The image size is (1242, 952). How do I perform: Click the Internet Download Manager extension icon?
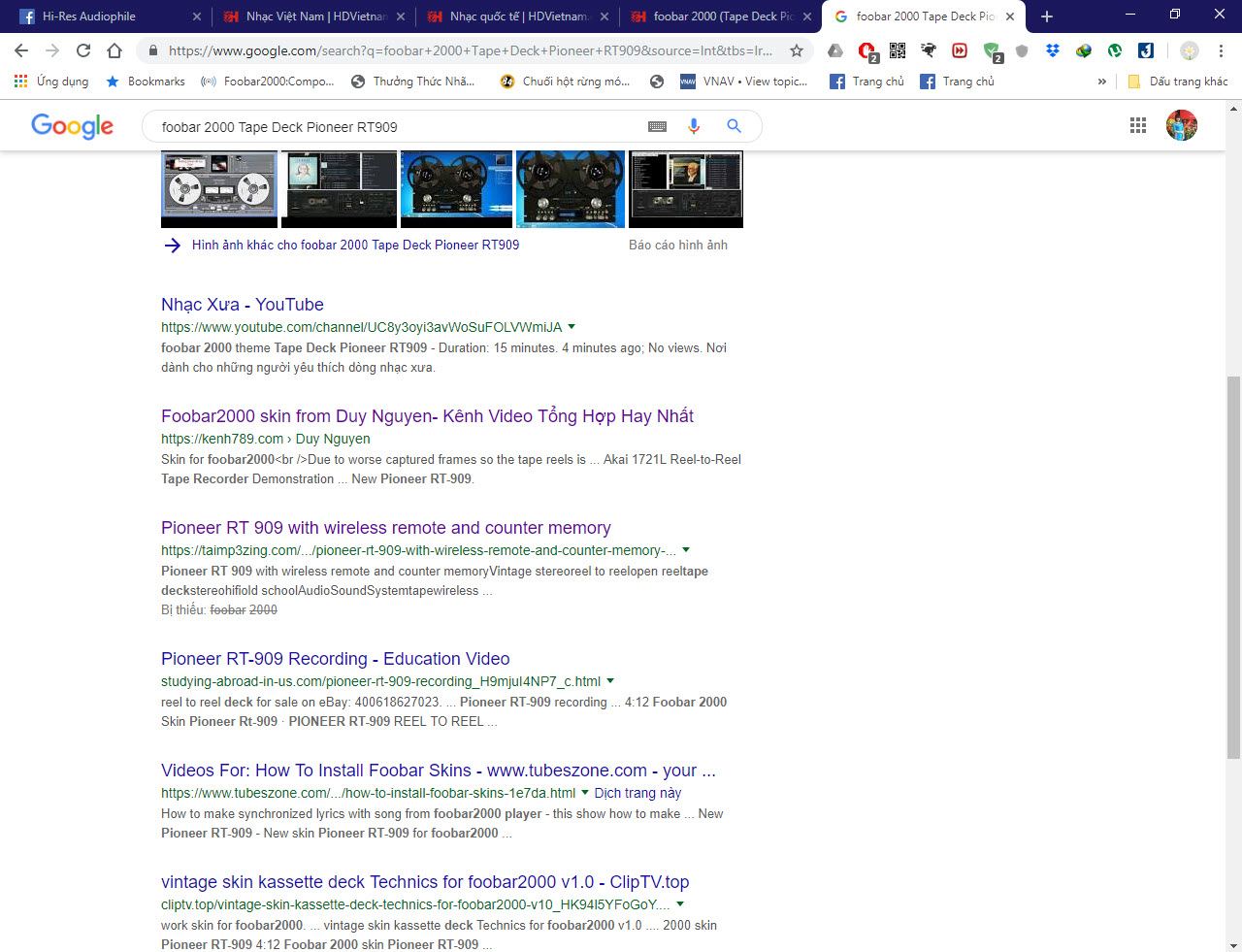click(1084, 50)
